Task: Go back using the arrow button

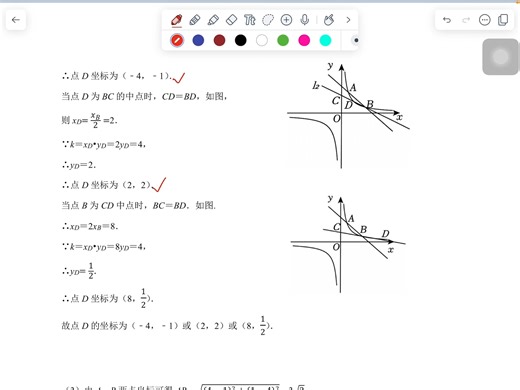Action: click(16, 20)
